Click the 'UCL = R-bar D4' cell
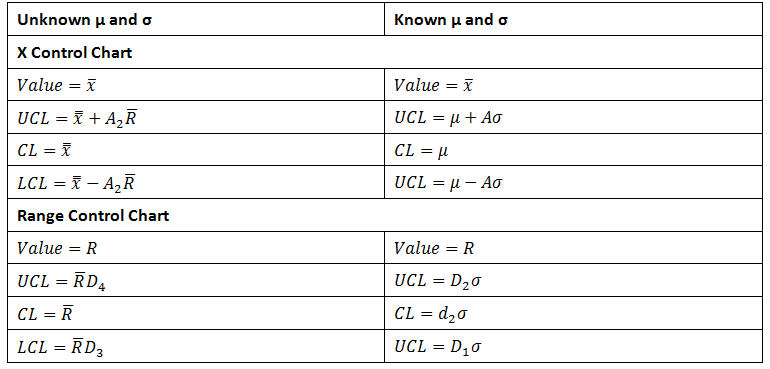Image resolution: width=770 pixels, height=369 pixels. tap(196, 280)
